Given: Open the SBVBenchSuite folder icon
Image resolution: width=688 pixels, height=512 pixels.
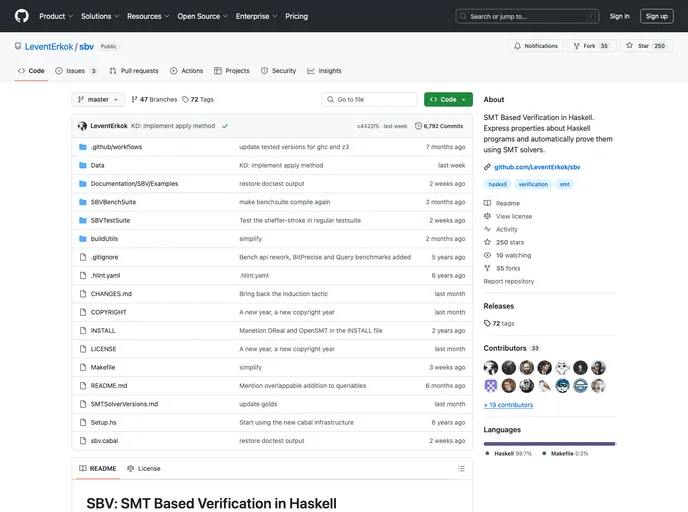Looking at the screenshot, I should 82,202.
